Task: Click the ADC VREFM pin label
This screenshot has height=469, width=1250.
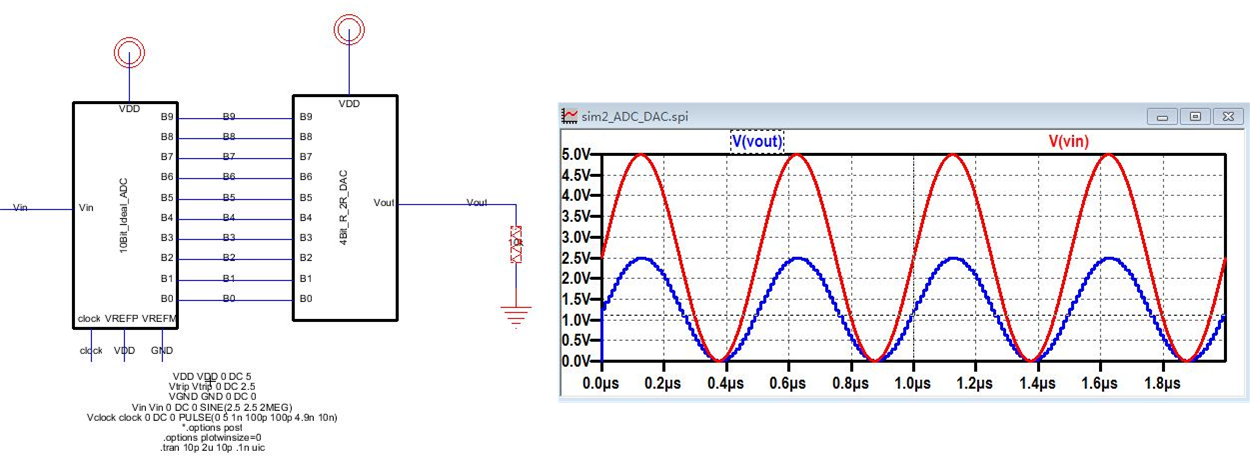Action: (159, 319)
